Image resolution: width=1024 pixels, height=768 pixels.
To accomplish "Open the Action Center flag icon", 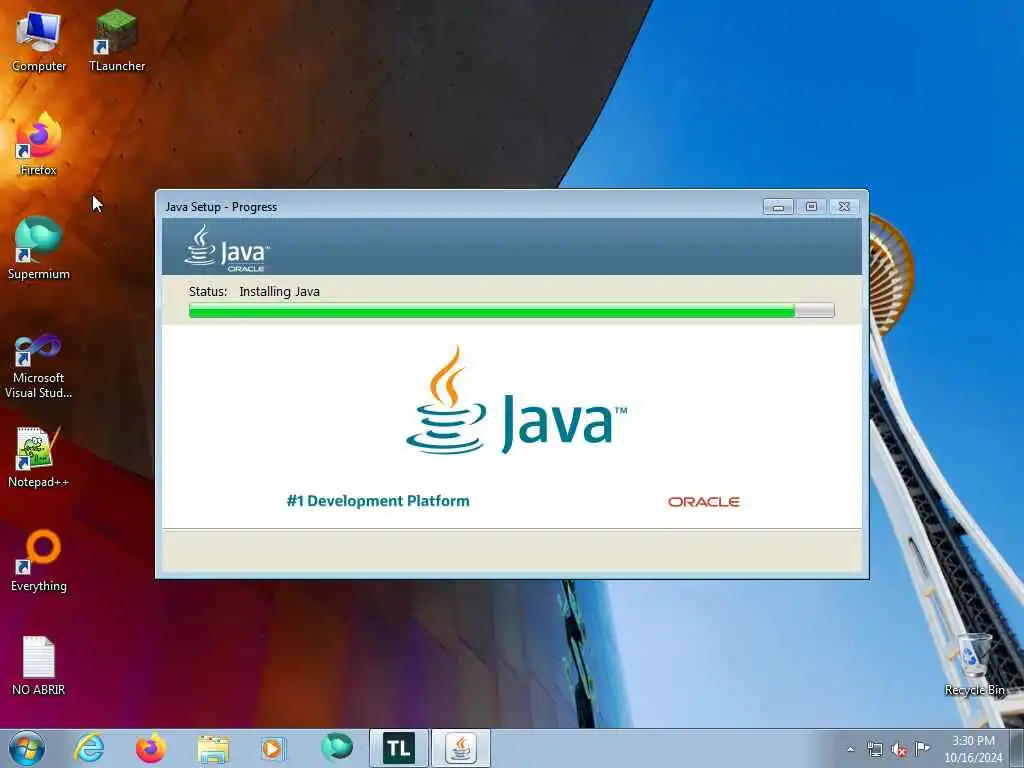I will click(922, 749).
